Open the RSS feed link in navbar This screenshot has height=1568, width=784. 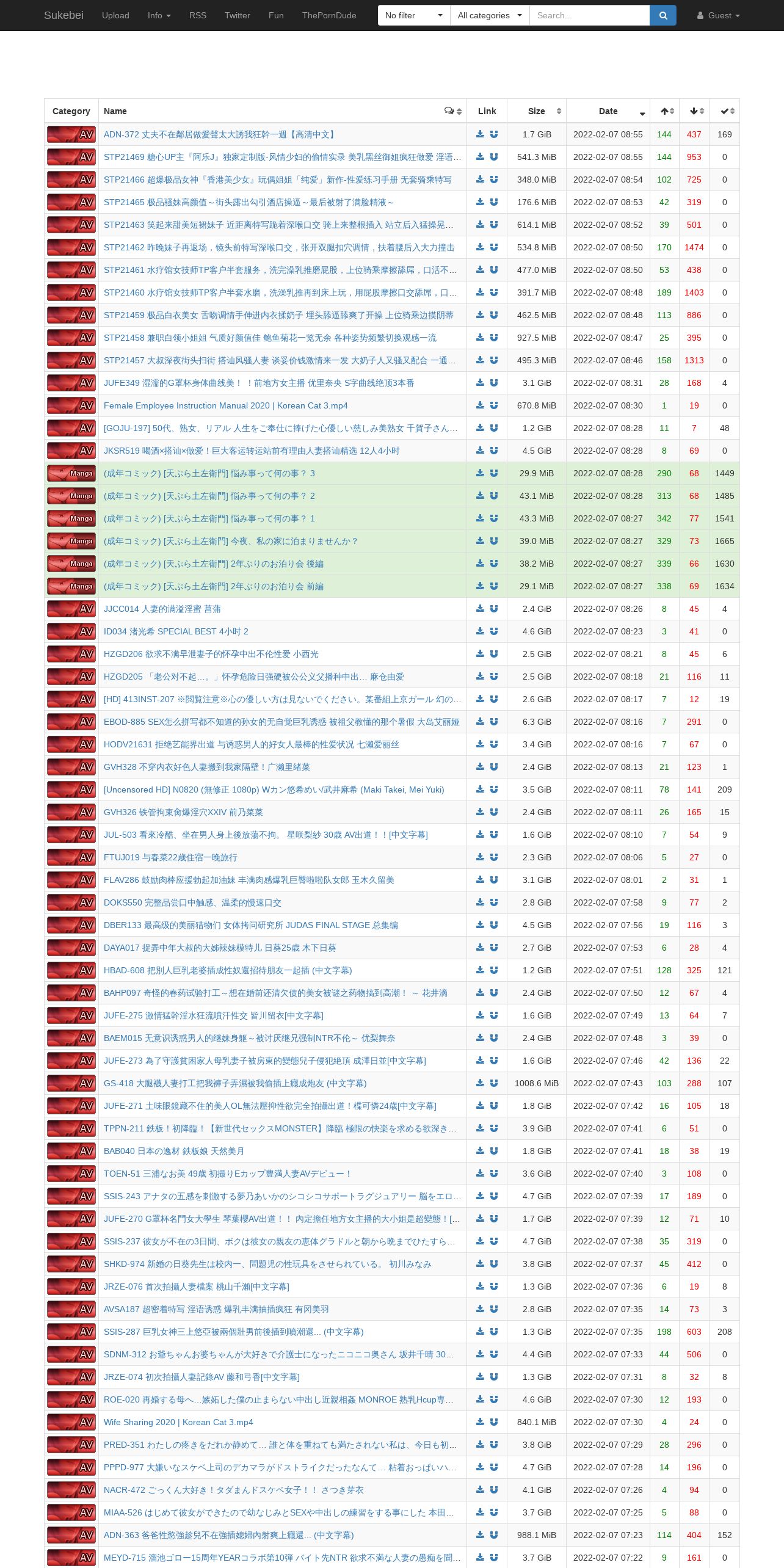(198, 15)
